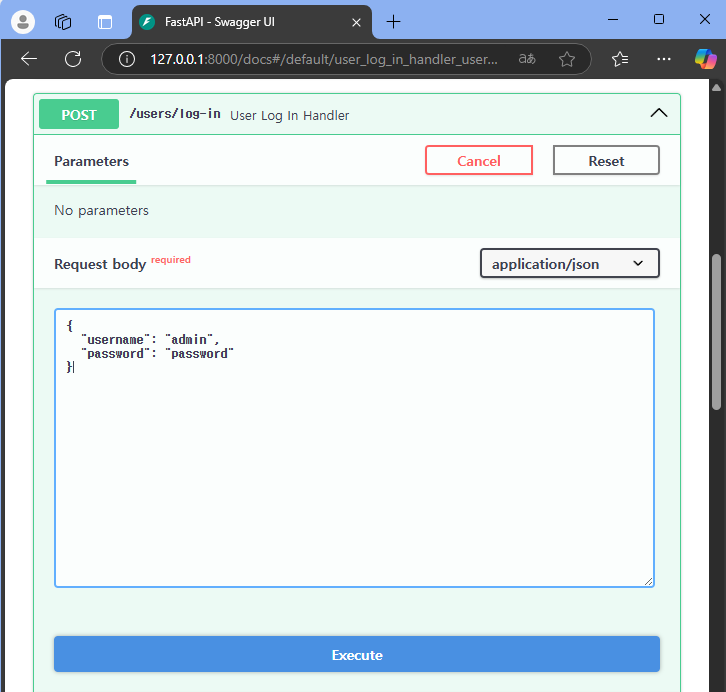Viewport: 726px width, 692px height.
Task: Go back to the previous page
Action: click(29, 59)
